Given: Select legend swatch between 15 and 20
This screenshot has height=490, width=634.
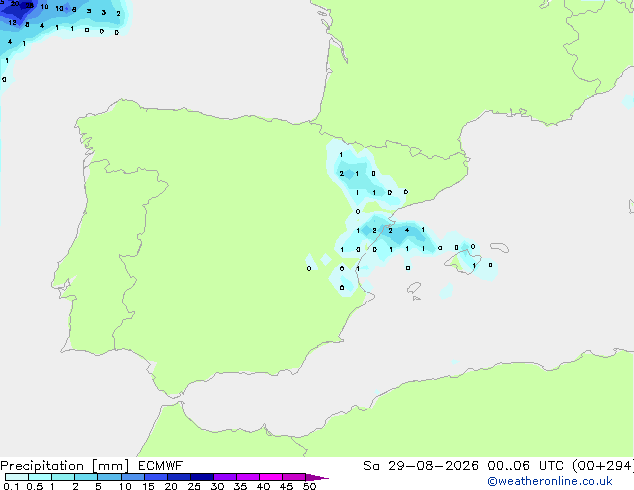Looking at the screenshot, I should (156, 477).
